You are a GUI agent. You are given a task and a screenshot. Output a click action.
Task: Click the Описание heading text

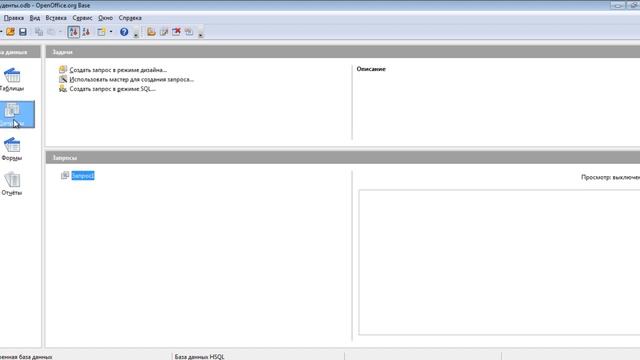click(371, 69)
